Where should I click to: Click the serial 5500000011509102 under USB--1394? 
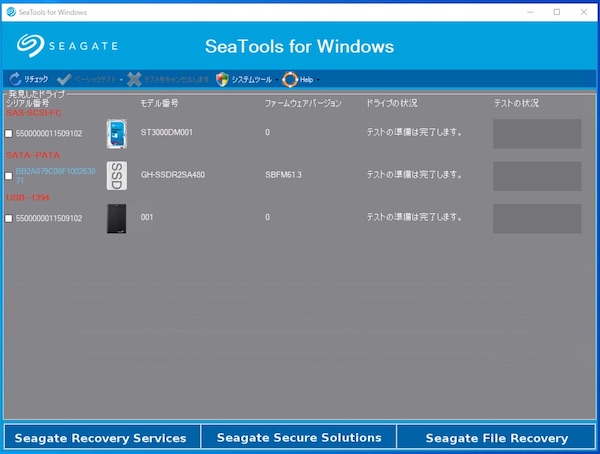pyautogui.click(x=49, y=219)
